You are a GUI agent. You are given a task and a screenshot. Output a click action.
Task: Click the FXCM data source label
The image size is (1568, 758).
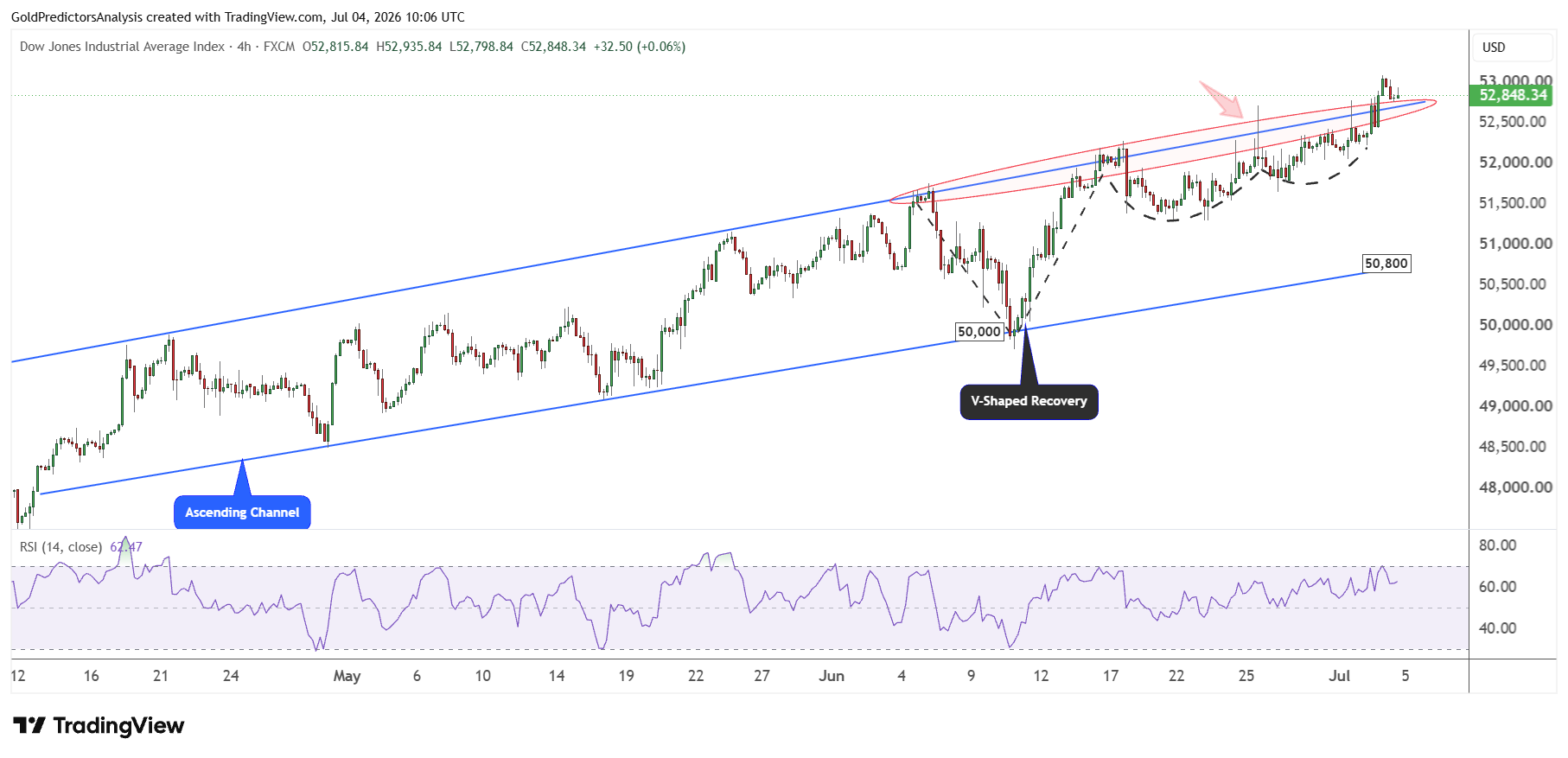click(279, 47)
